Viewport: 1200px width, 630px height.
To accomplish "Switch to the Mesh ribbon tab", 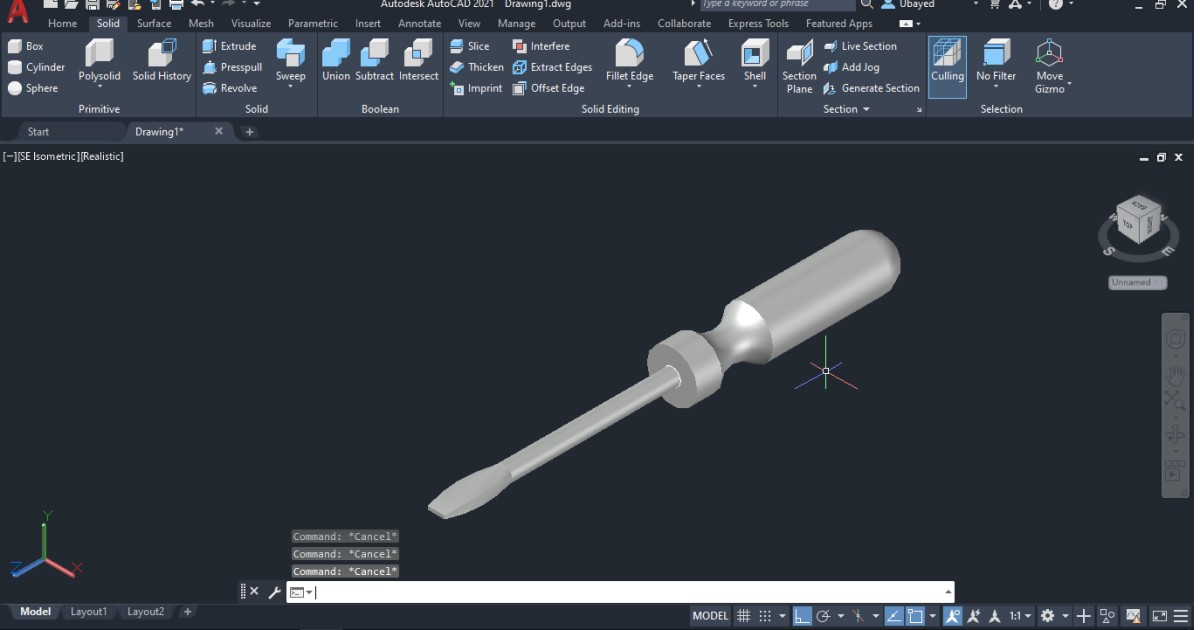I will point(201,23).
